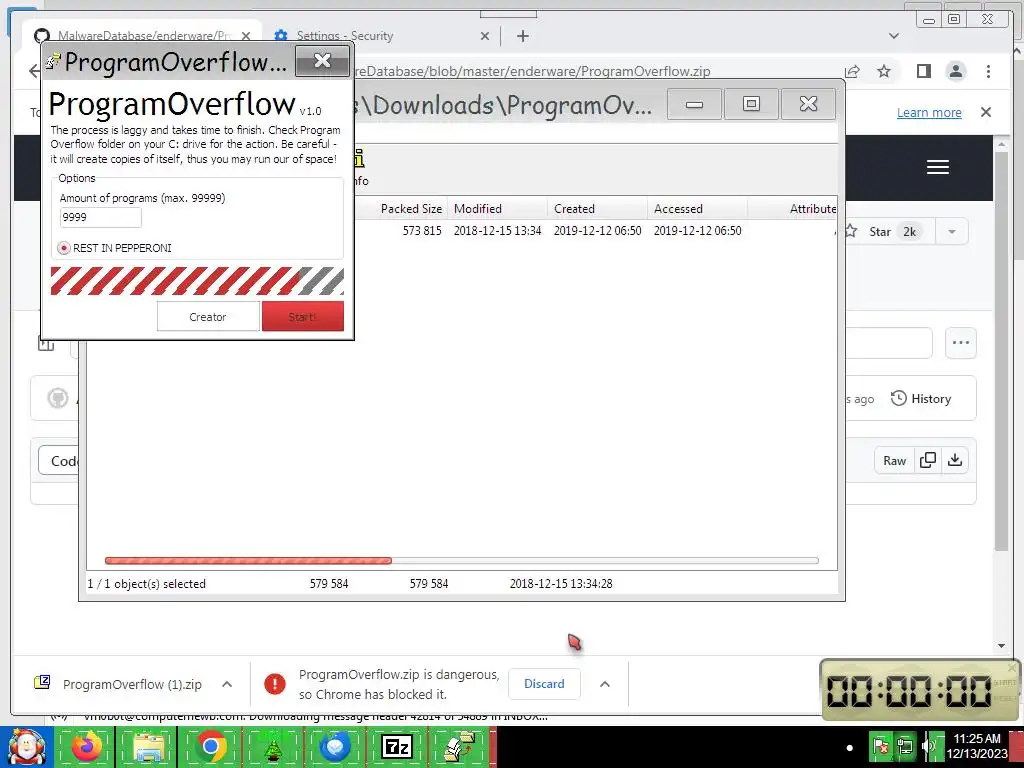The height and width of the screenshot is (768, 1024).
Task: Close the ProgramOverflow dialog
Action: 323,61
